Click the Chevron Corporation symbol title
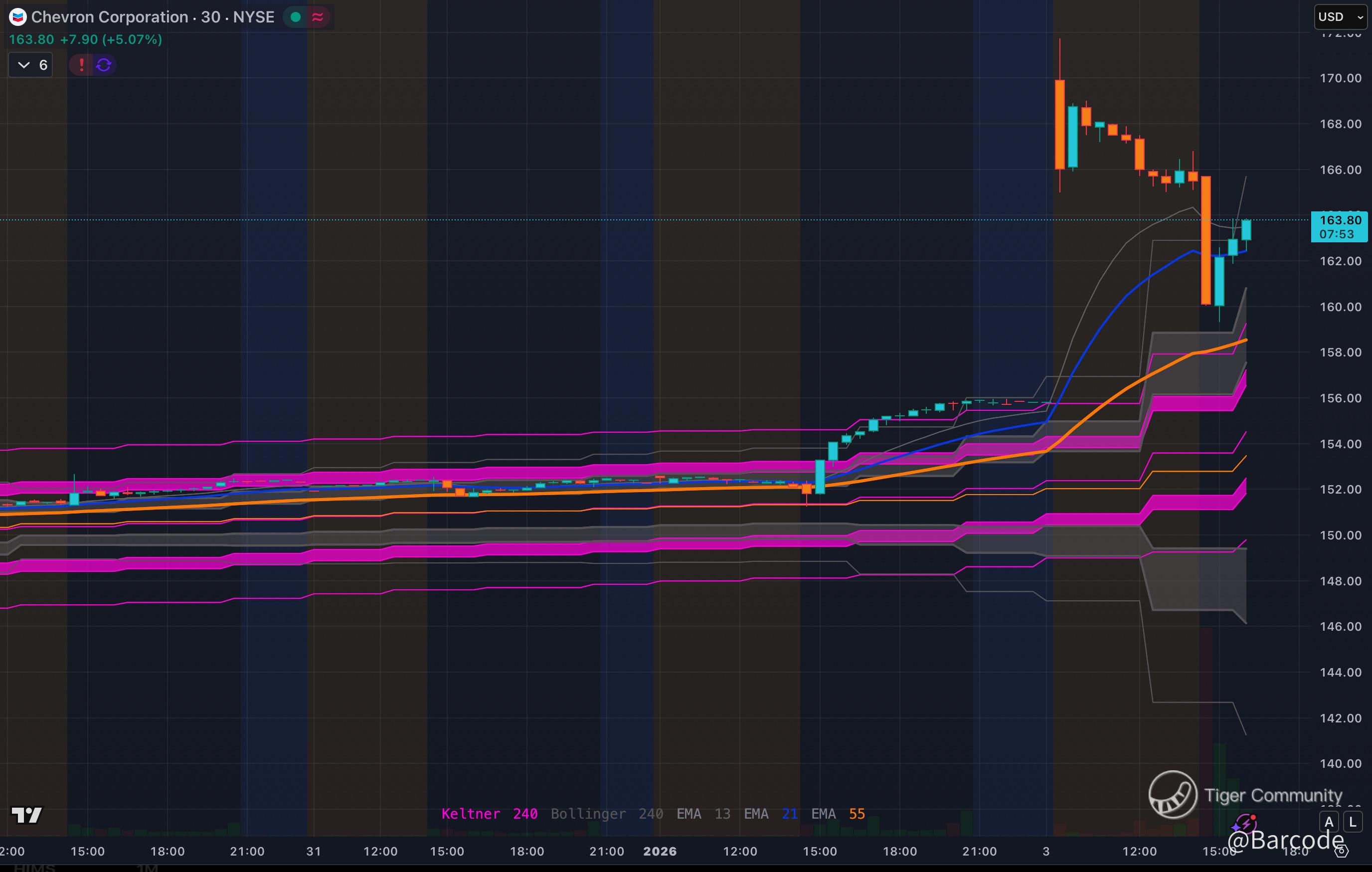 109,17
